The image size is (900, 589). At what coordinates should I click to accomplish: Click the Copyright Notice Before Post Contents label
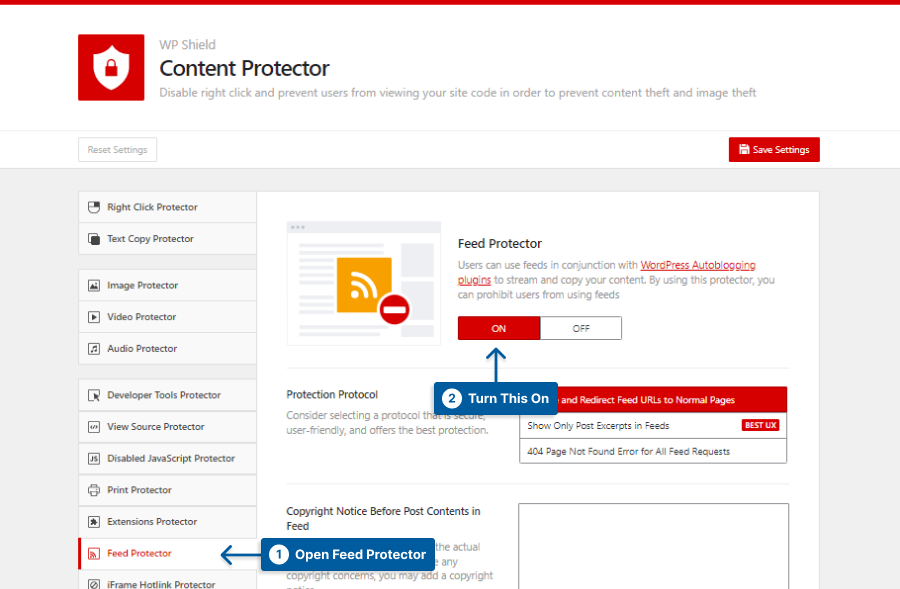pos(383,518)
